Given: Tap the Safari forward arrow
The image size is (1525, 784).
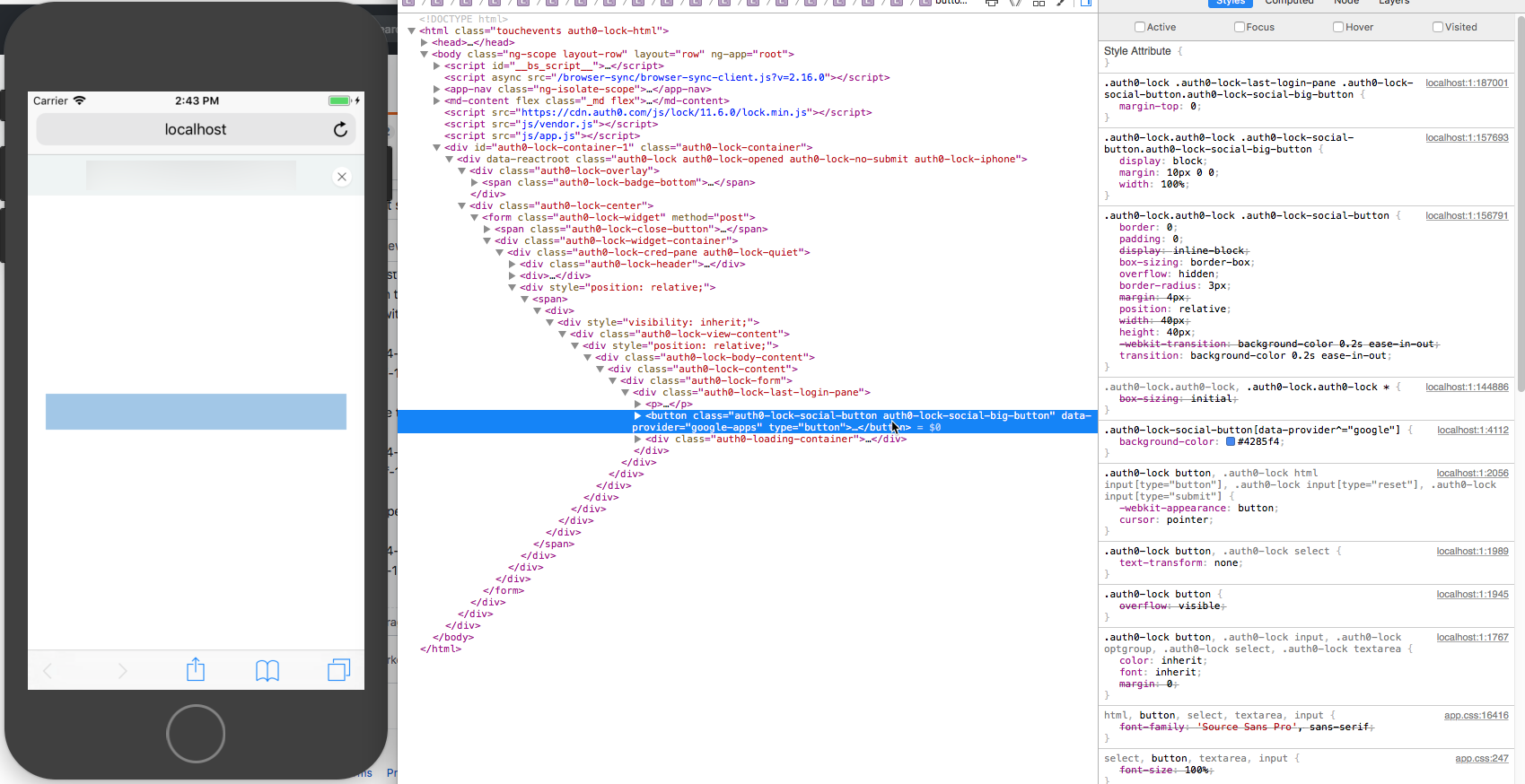Looking at the screenshot, I should 123,671.
